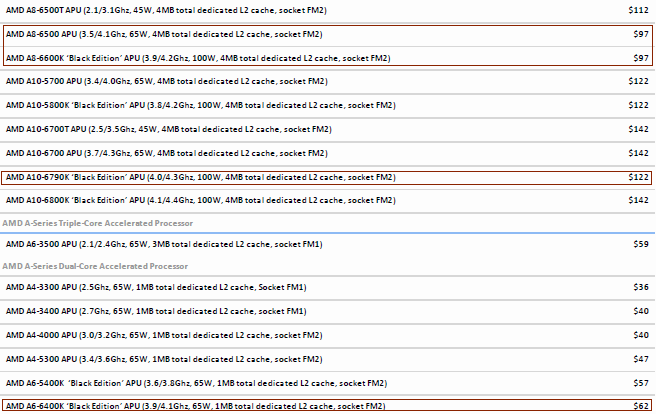Select the AMD A4-4000 APU row

coord(164,335)
